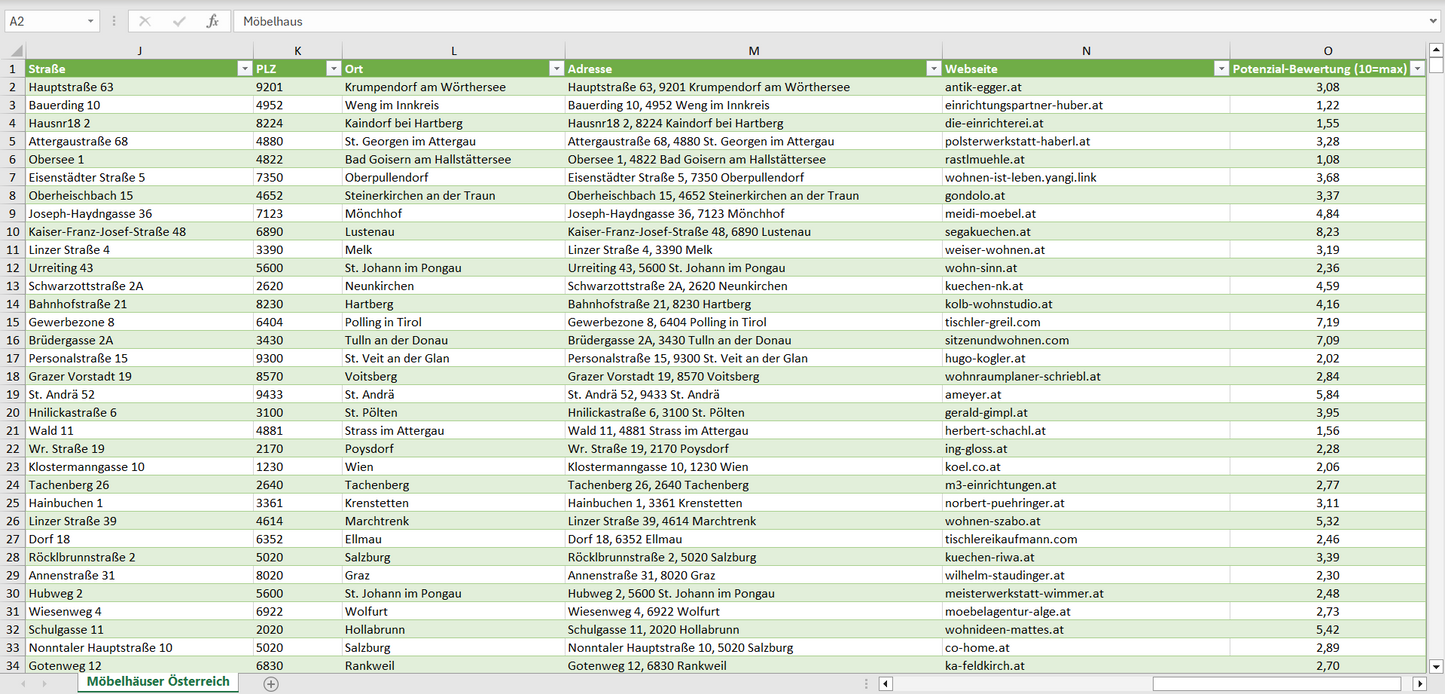Image resolution: width=1445 pixels, height=694 pixels.
Task: Add a new sheet with plus button
Action: point(270,683)
